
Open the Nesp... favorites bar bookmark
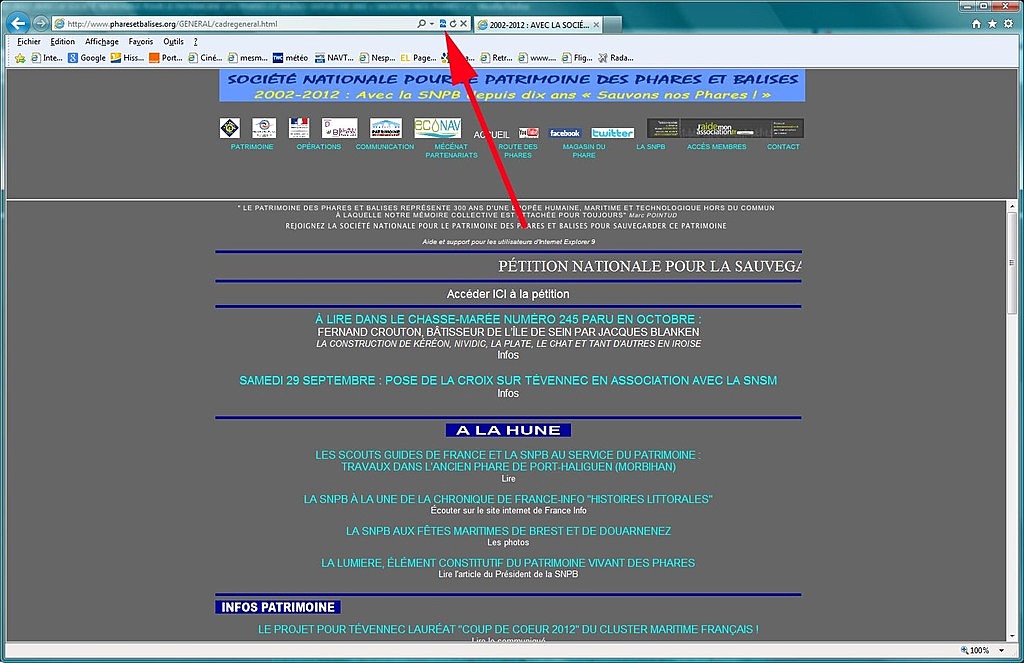[377, 58]
